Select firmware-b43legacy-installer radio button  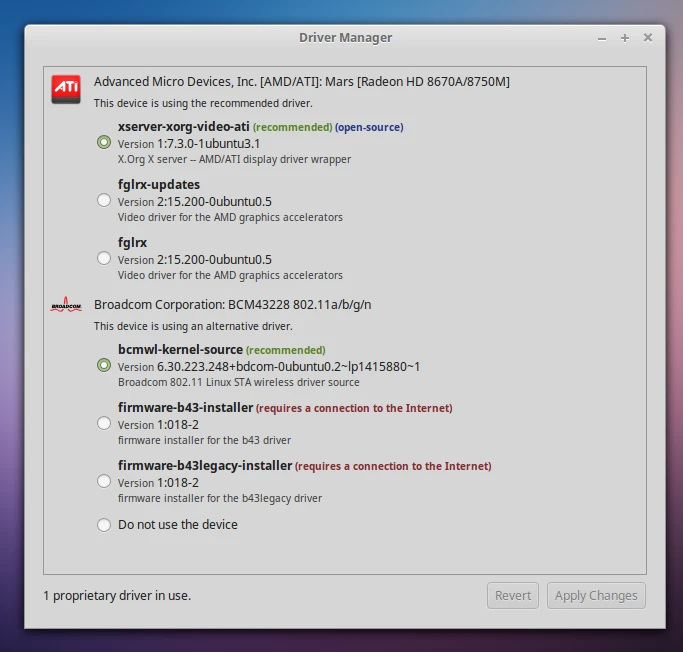pos(104,481)
